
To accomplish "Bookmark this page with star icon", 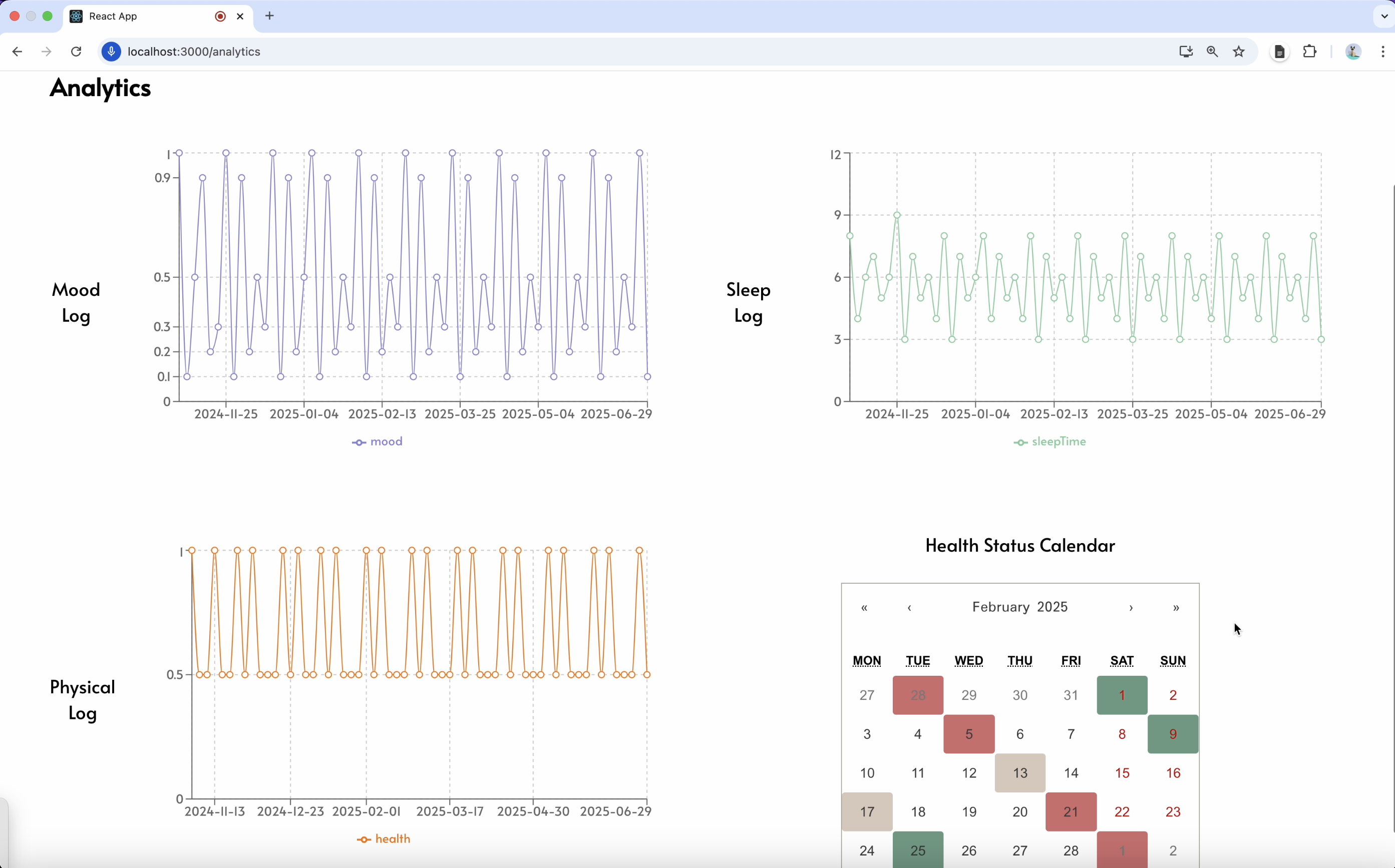I will click(1239, 52).
